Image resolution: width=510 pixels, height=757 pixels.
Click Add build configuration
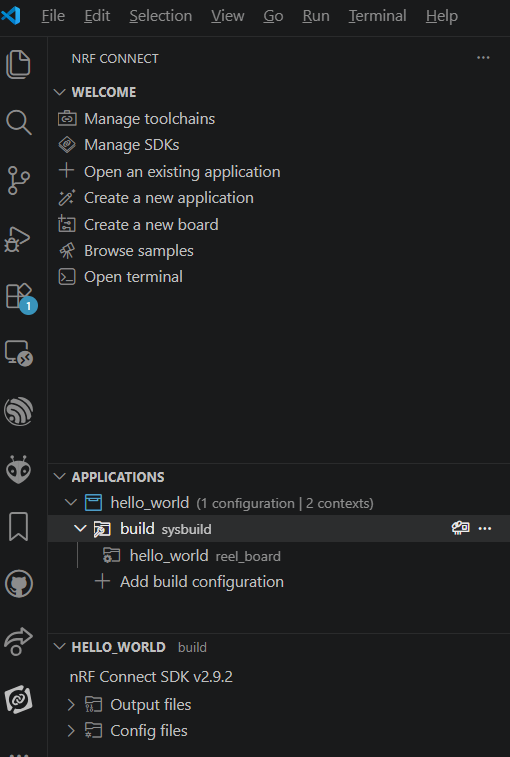(201, 581)
